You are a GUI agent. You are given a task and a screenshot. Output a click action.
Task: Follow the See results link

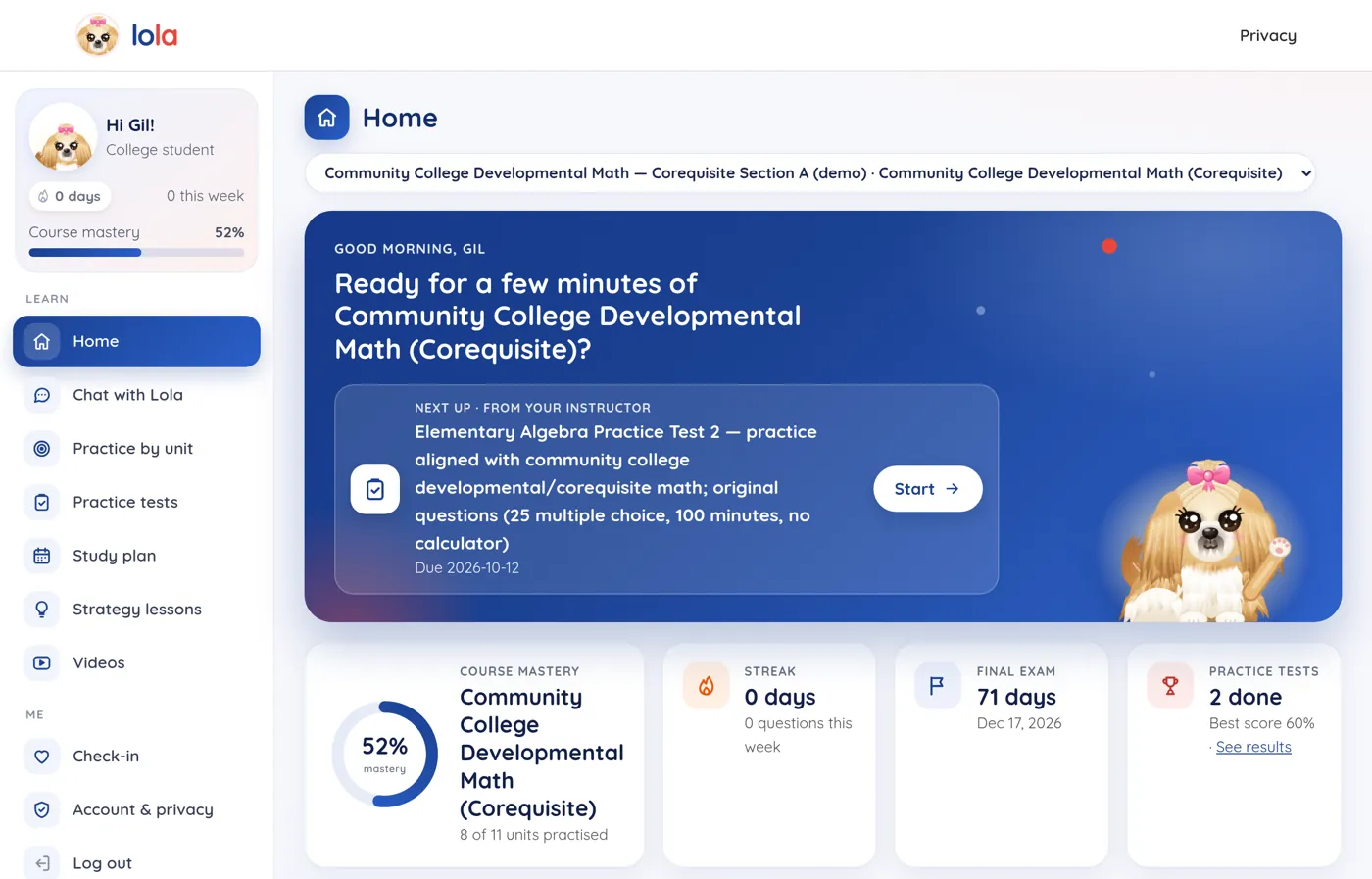(1253, 747)
